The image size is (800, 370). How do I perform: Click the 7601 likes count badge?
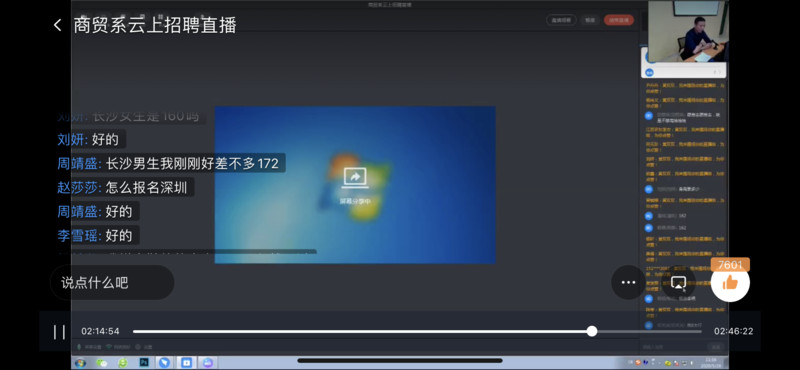tap(730, 265)
